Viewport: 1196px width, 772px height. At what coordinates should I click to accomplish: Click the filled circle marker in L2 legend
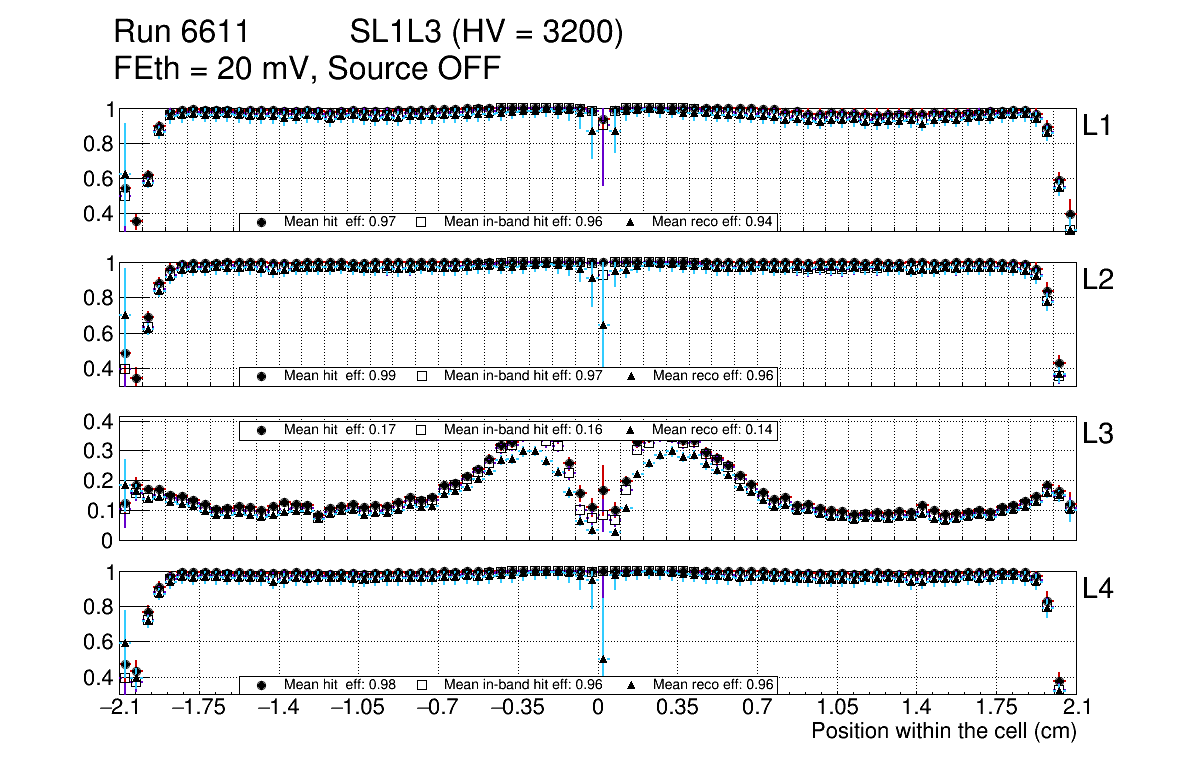[x=261, y=376]
